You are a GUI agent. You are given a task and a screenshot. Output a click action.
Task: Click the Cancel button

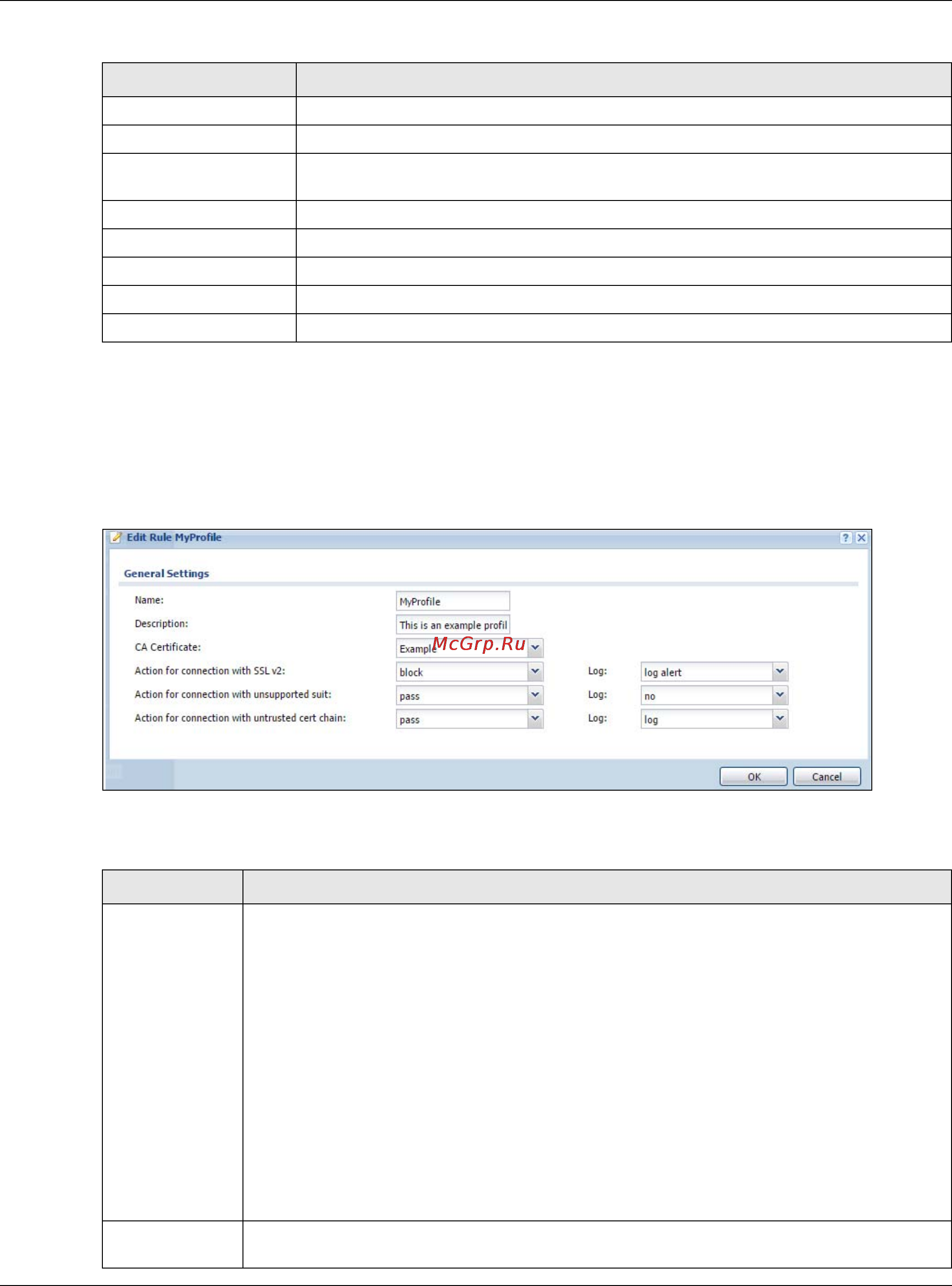tap(827, 776)
